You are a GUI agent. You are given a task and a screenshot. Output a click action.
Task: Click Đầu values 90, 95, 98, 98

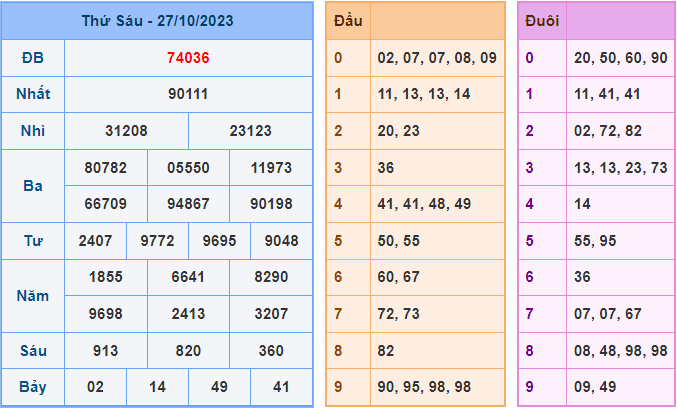424,387
